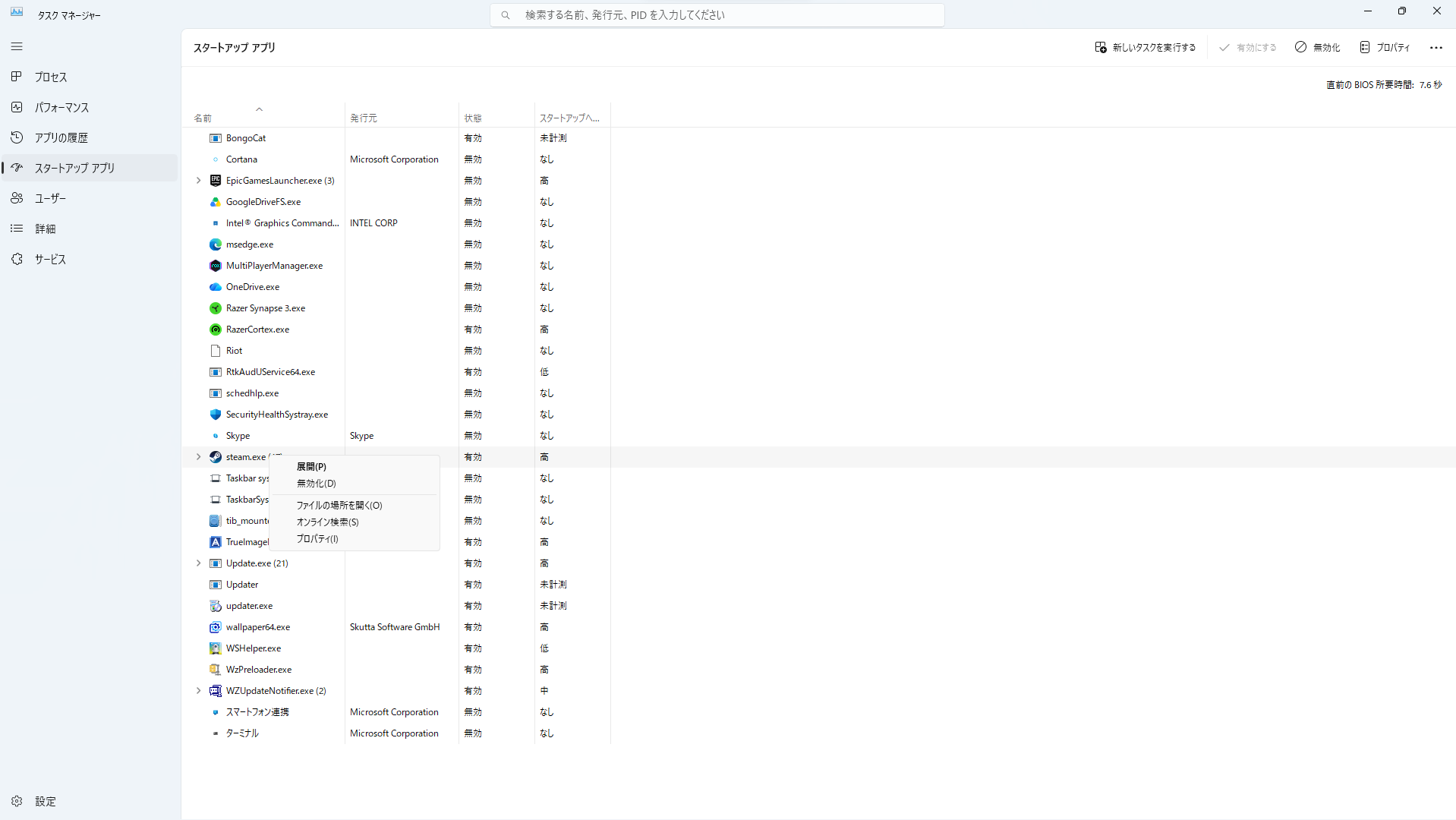Screen dimensions: 1456x820
Task: Select the Skype row name
Action: pyautogui.click(x=238, y=436)
